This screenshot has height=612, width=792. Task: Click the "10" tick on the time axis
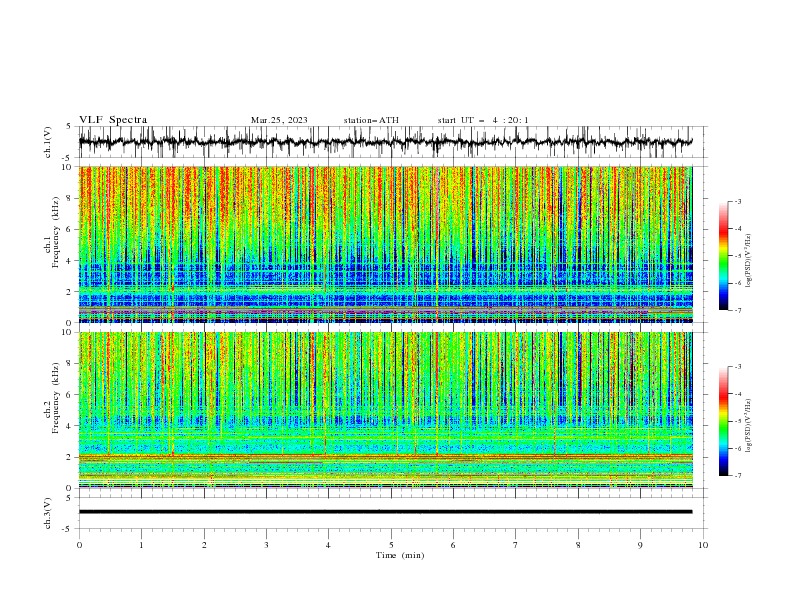703,545
